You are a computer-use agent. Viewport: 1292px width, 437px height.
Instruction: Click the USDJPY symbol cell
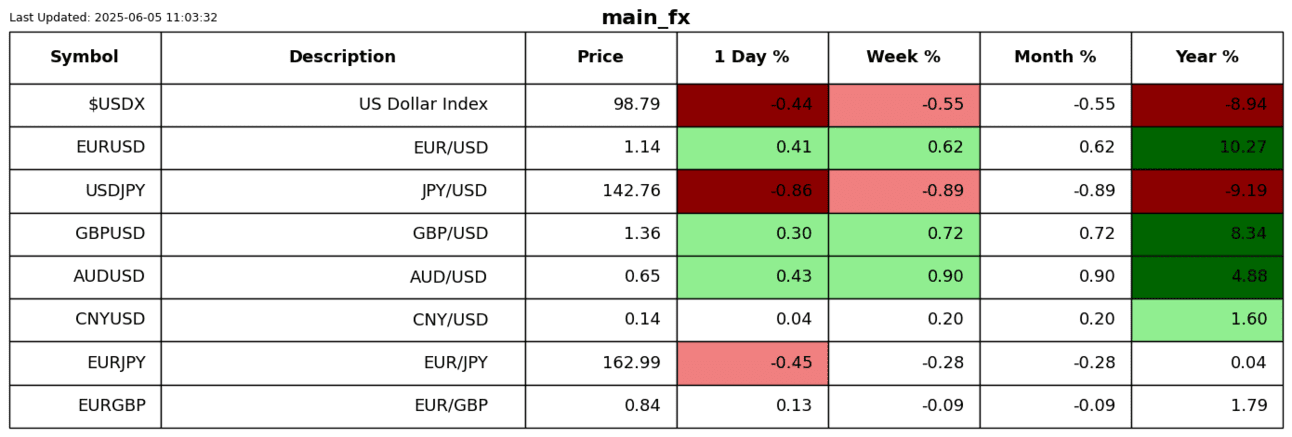point(110,191)
